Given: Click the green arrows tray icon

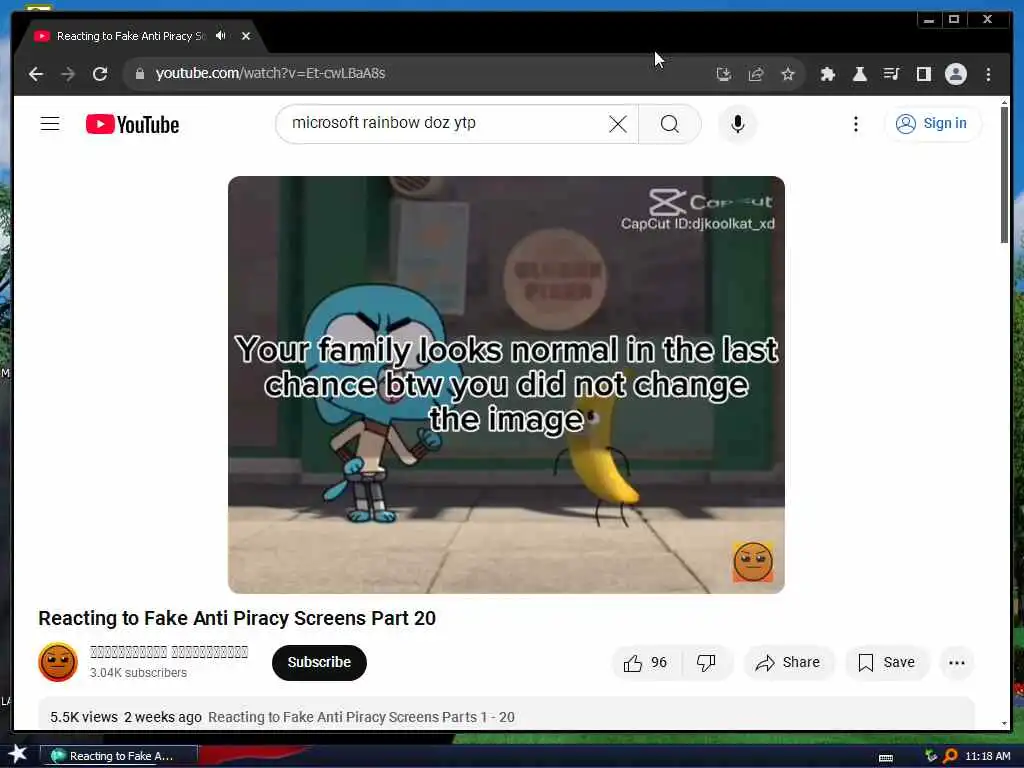Looking at the screenshot, I should click(x=931, y=756).
